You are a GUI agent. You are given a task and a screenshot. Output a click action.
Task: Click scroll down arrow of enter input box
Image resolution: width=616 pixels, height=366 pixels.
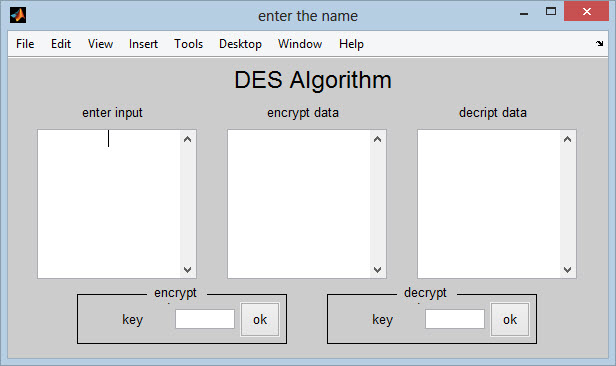click(188, 270)
